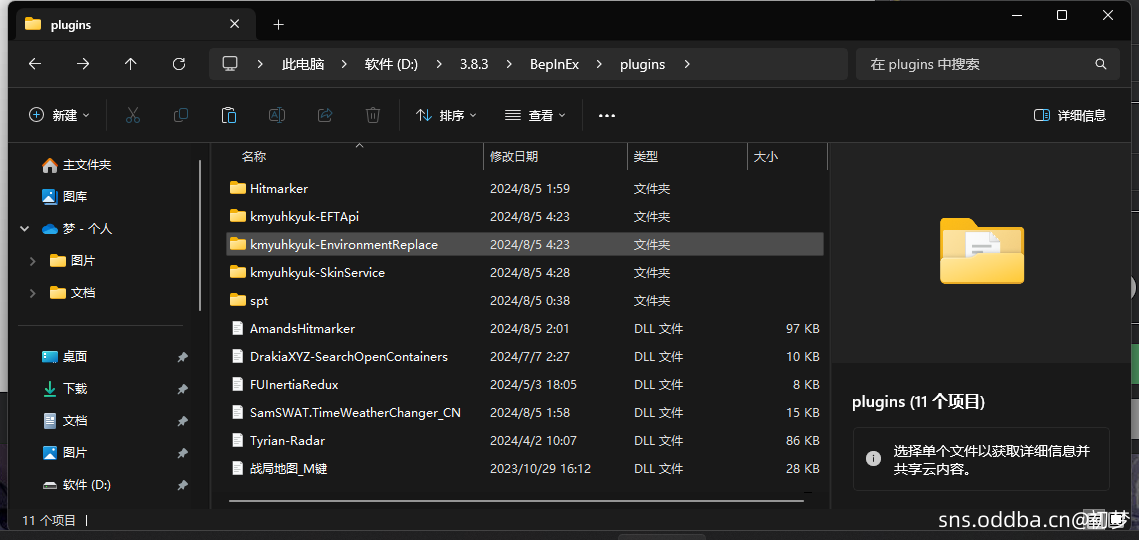
Task: Refresh the current folder view
Action: click(179, 64)
